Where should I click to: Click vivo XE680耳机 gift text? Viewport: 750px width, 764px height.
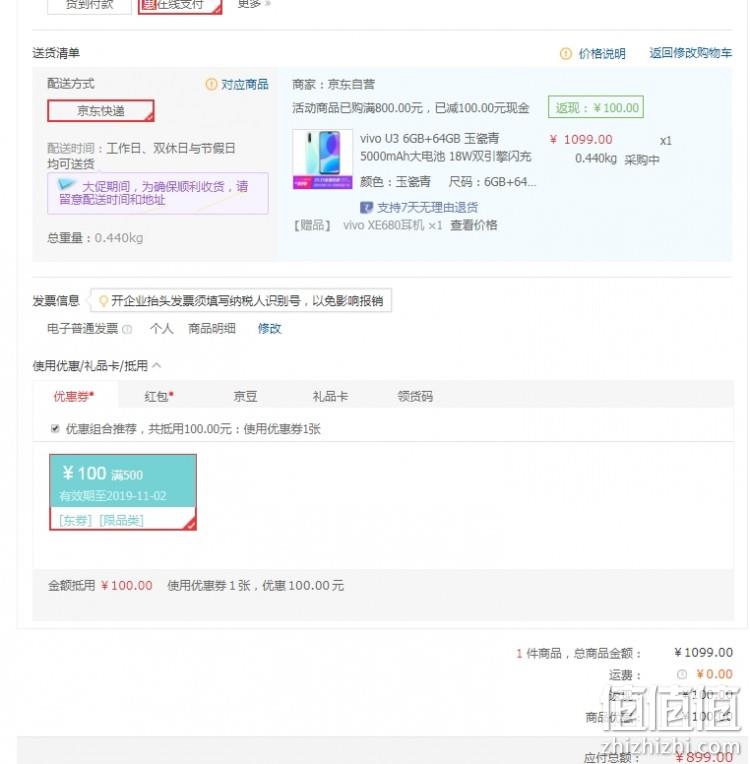pos(392,225)
